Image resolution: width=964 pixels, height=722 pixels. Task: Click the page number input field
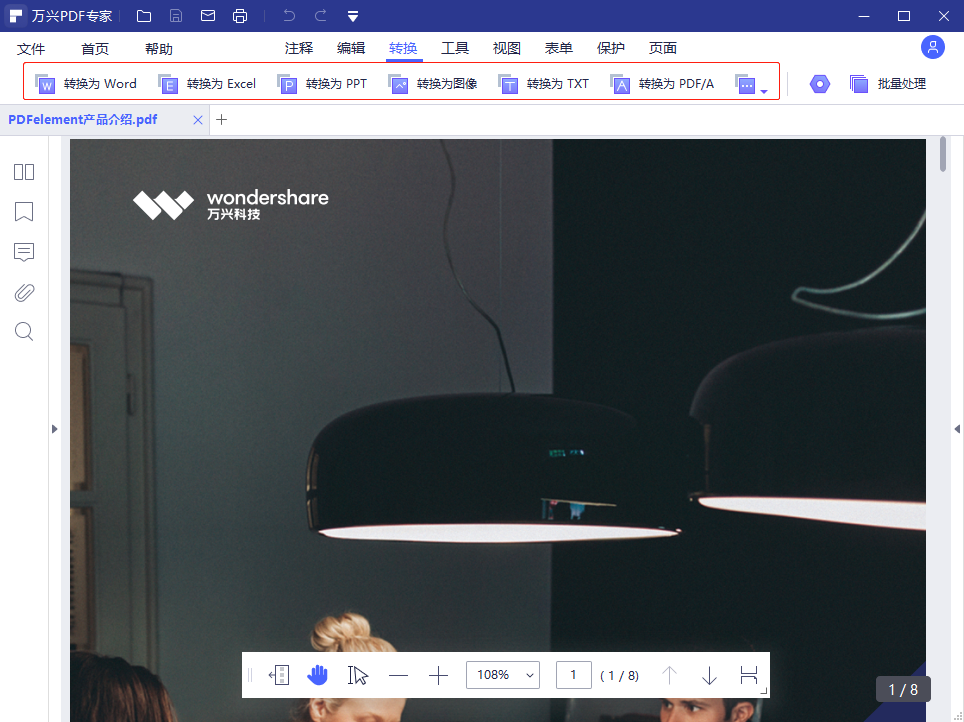pos(573,675)
